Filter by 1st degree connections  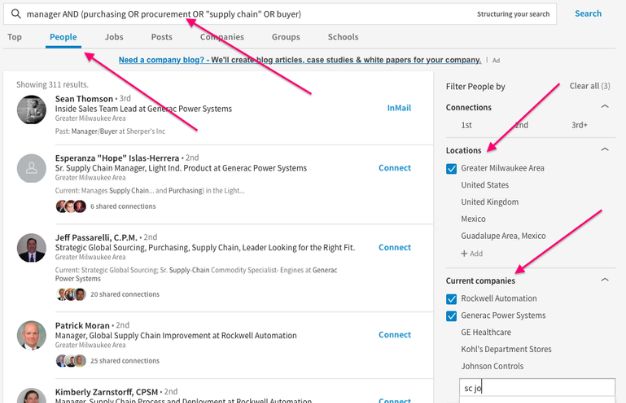tap(466, 125)
